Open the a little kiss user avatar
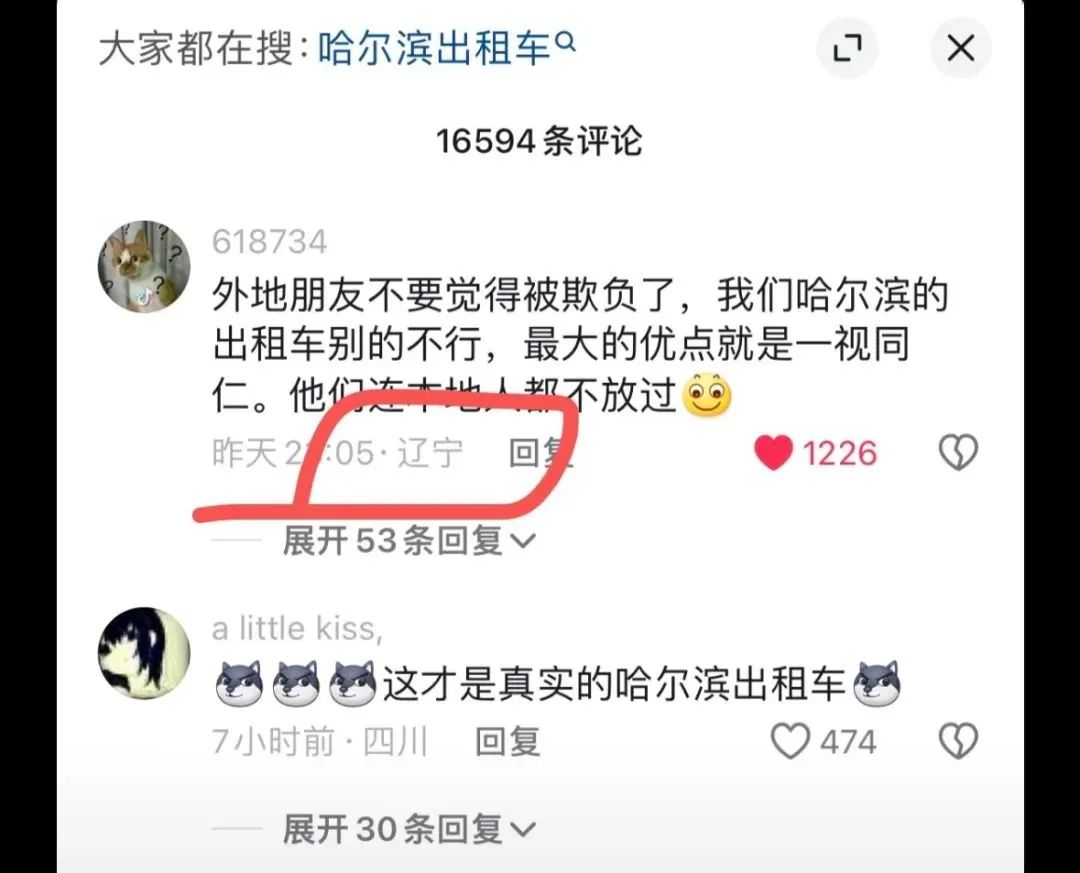 pyautogui.click(x=144, y=653)
